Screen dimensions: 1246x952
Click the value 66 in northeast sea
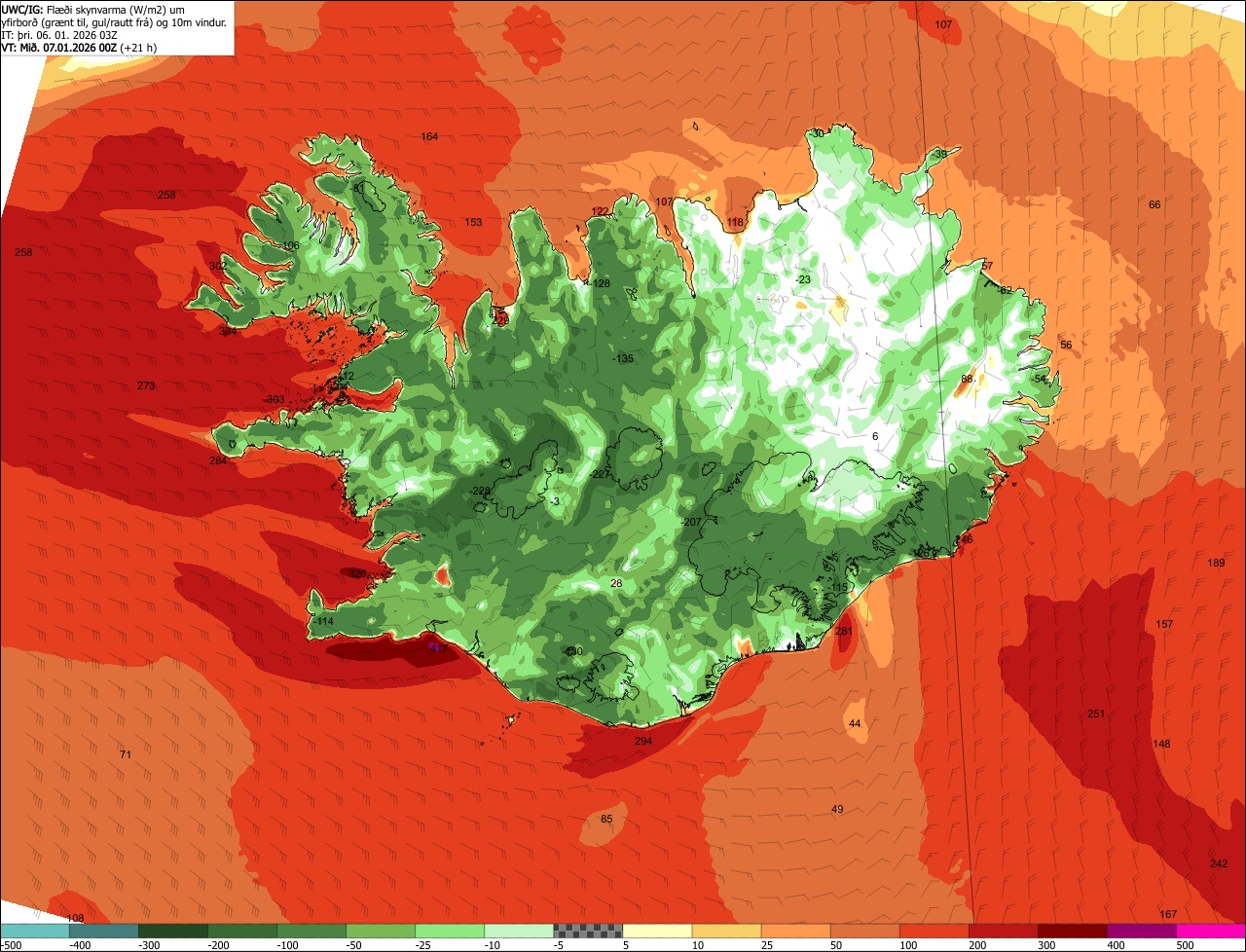(1154, 205)
